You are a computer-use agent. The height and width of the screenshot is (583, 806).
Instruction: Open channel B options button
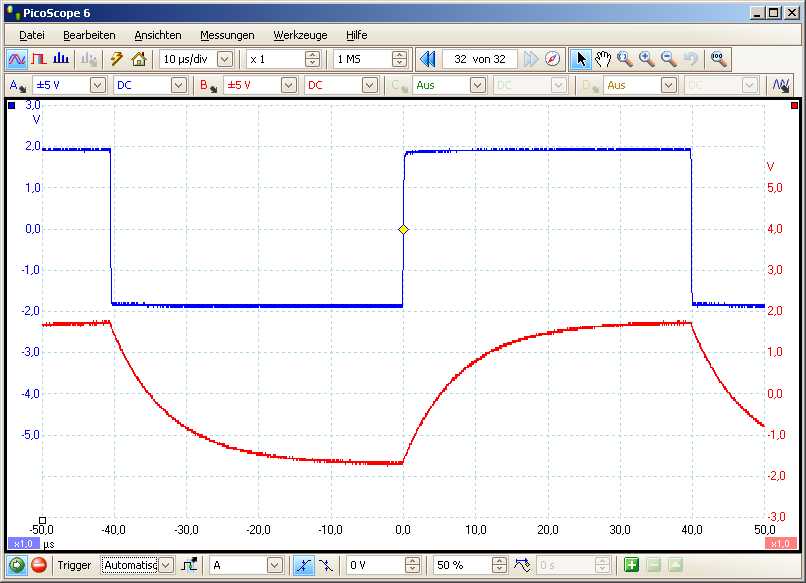[x=208, y=86]
